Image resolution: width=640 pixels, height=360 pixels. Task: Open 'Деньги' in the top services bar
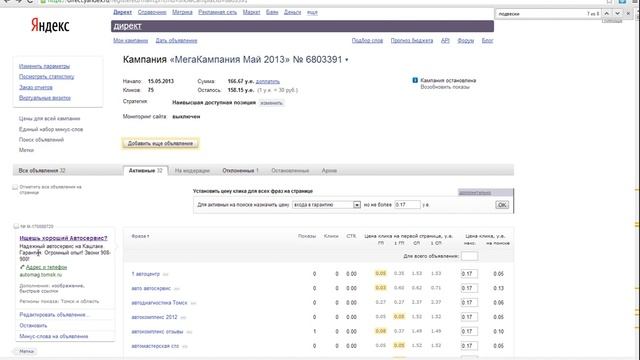(292, 12)
